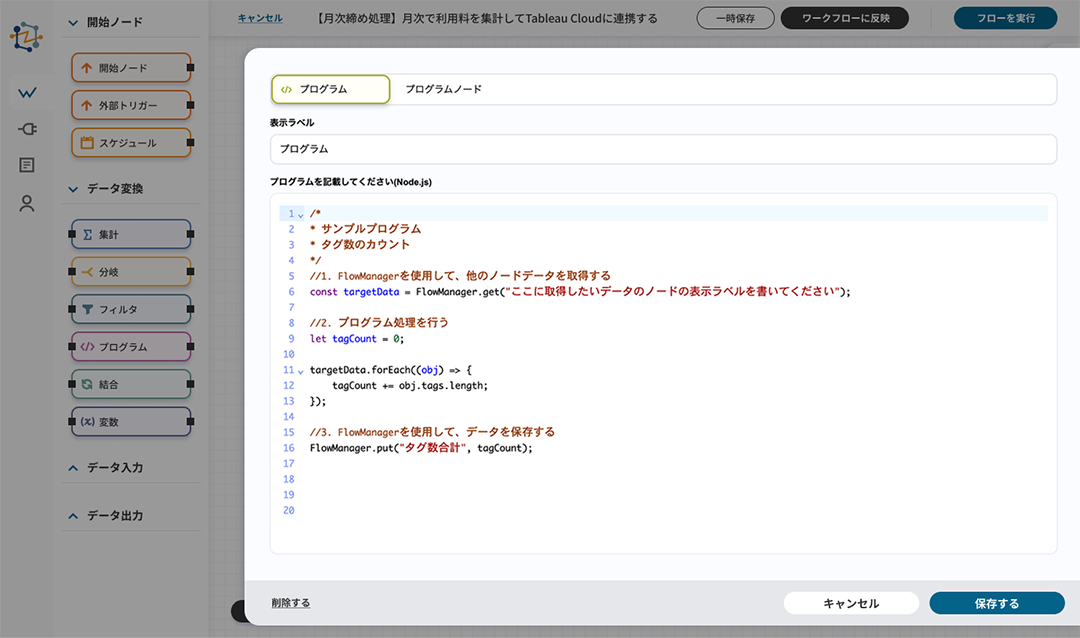Open the connector plug icon in sidebar
Screen dimensions: 1080x638
(27, 129)
